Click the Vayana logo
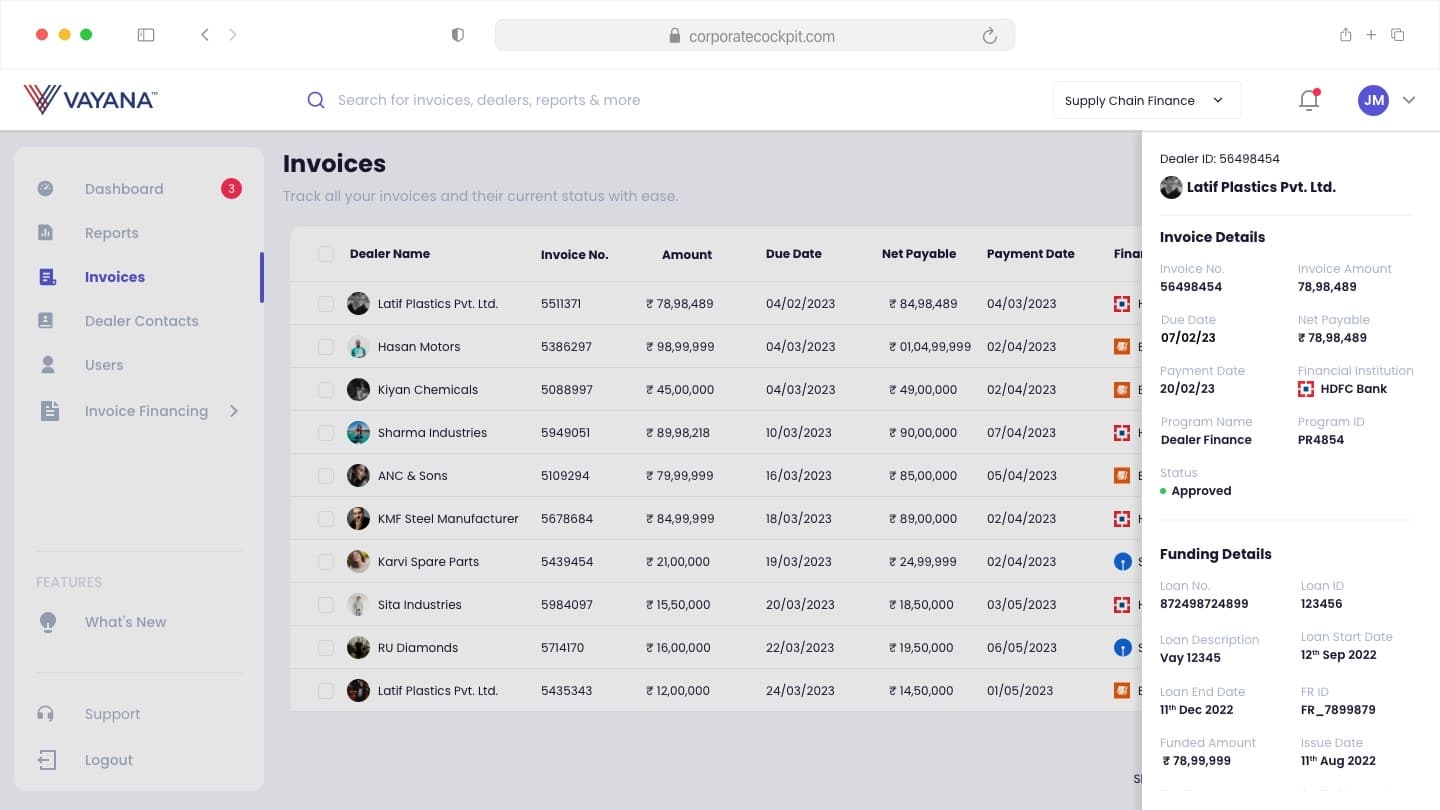Viewport: 1440px width, 810px height. (x=90, y=99)
